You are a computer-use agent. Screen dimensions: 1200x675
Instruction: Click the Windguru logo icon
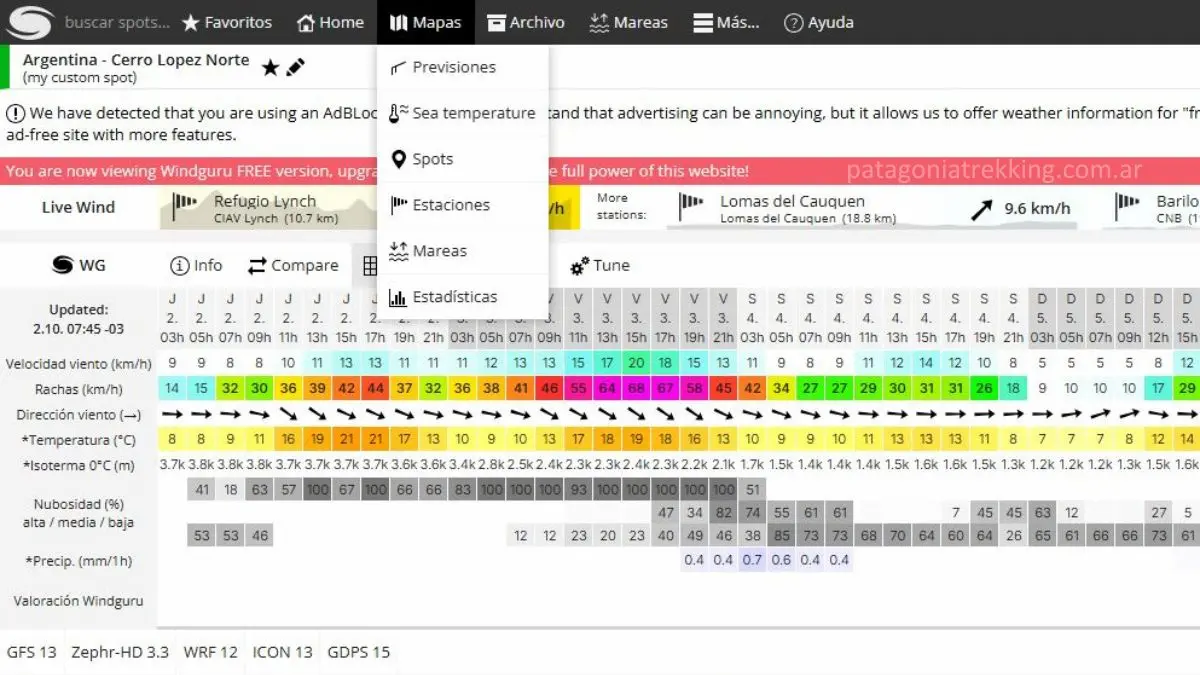[x=29, y=22]
